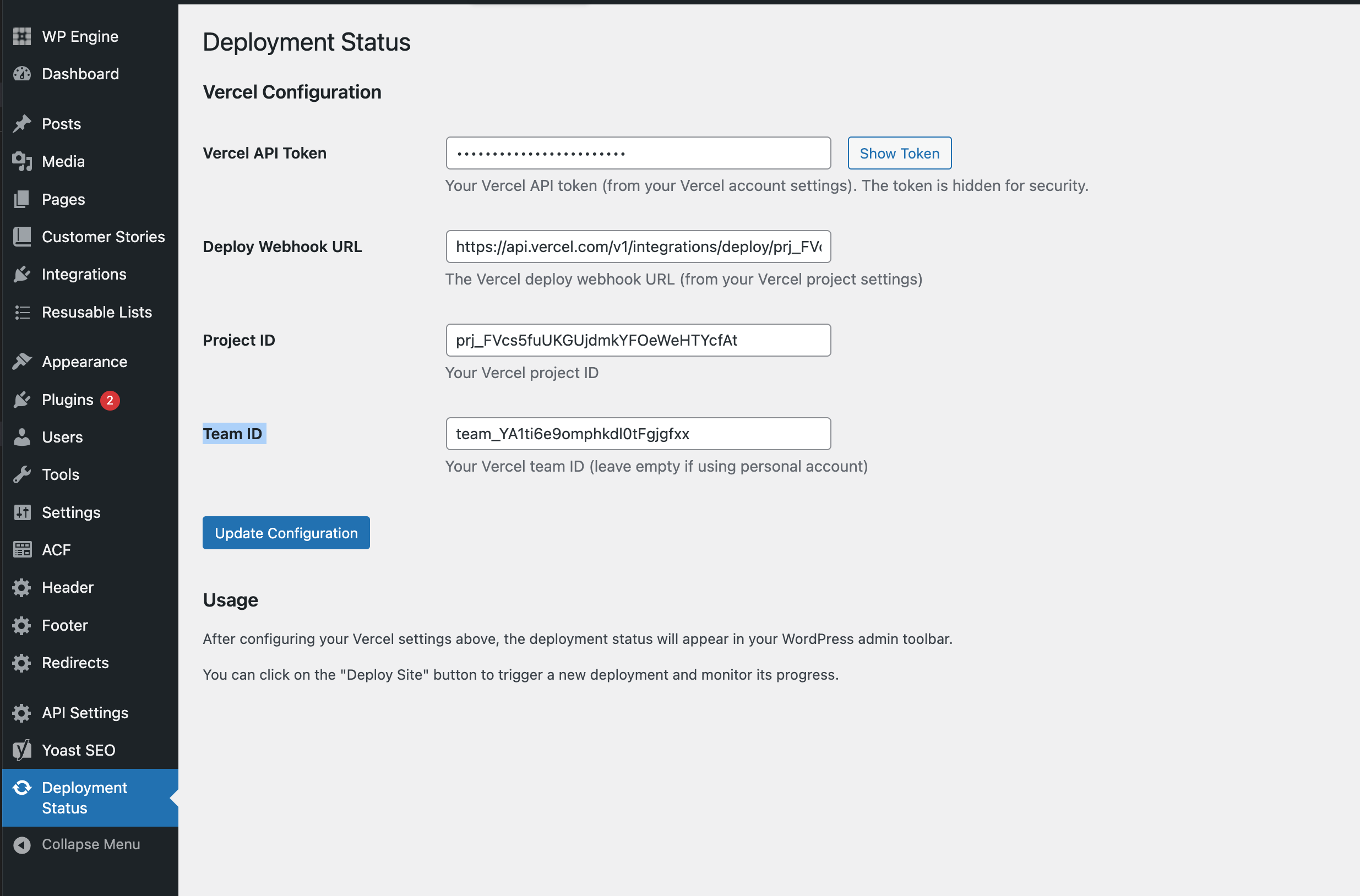
Task: Open the Resusable Lists list icon
Action: coord(21,312)
